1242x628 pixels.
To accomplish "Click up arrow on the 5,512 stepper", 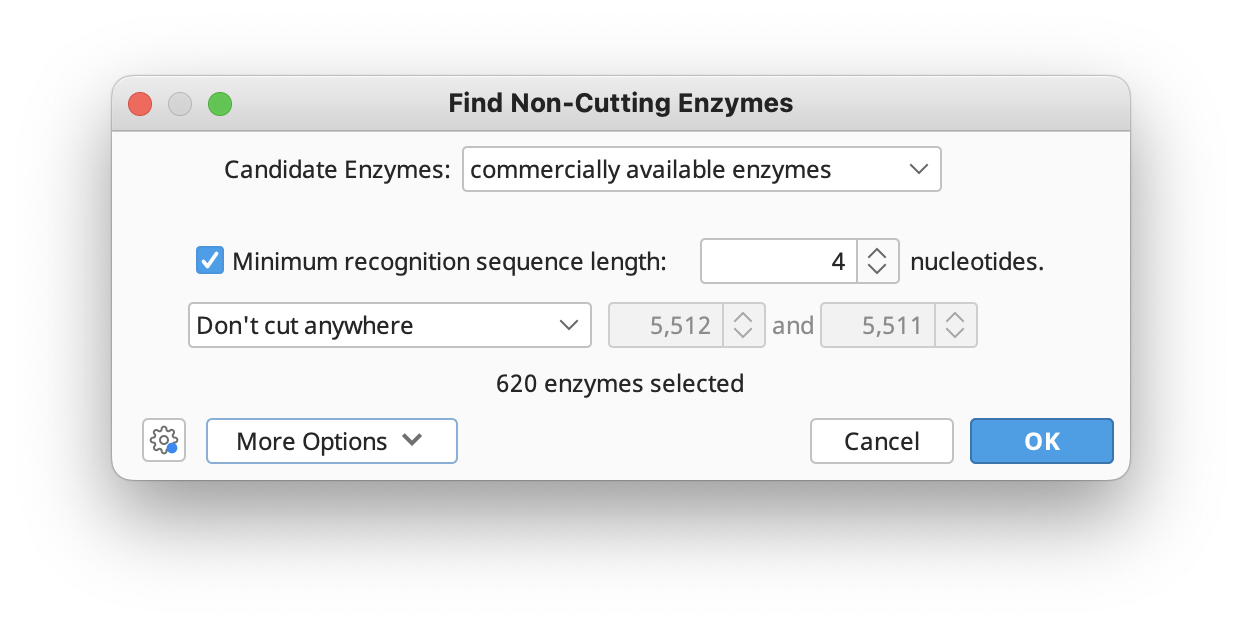I will (x=743, y=316).
